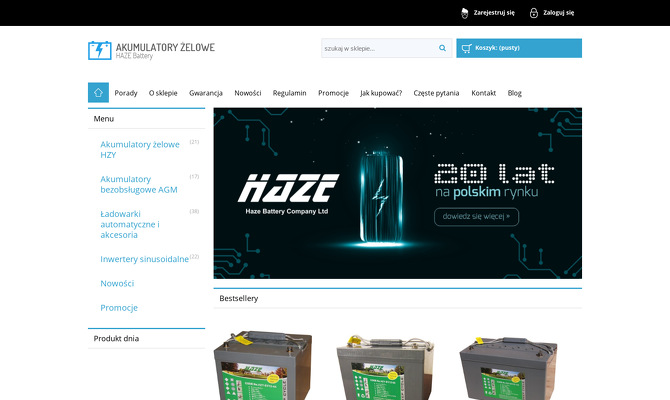
Task: Click the dowiedz się więcej banner button
Action: tap(476, 217)
